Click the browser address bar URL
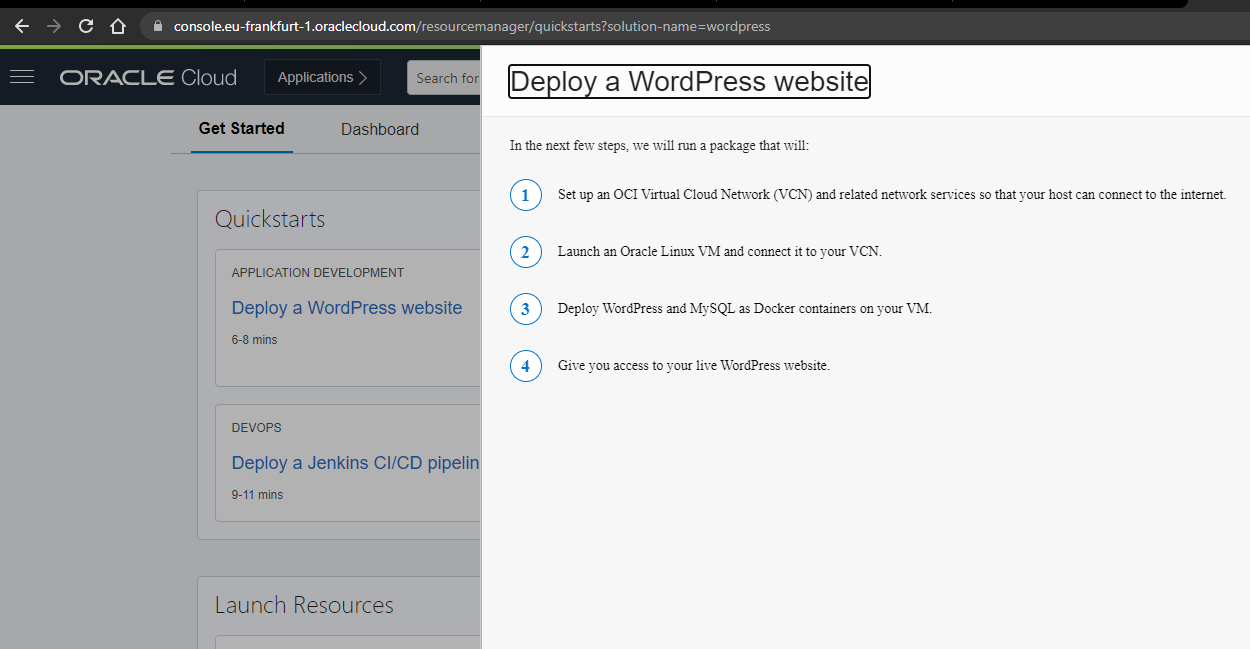The height and width of the screenshot is (649, 1250). tap(472, 26)
